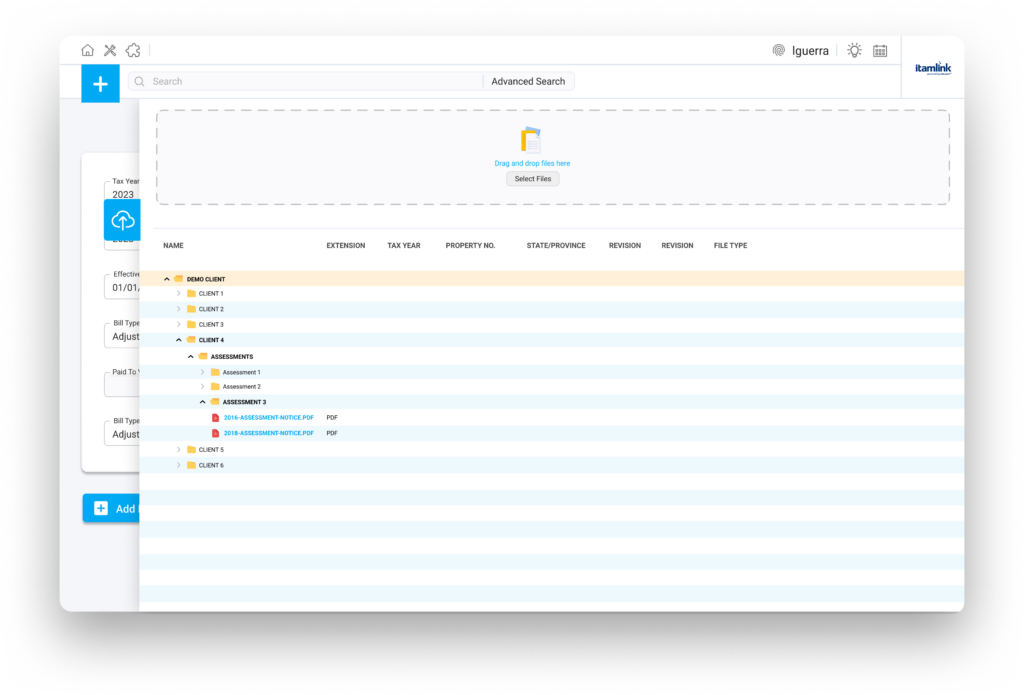The width and height of the screenshot is (1024, 695).
Task: Click the FILE TYPE column header
Action: [730, 246]
